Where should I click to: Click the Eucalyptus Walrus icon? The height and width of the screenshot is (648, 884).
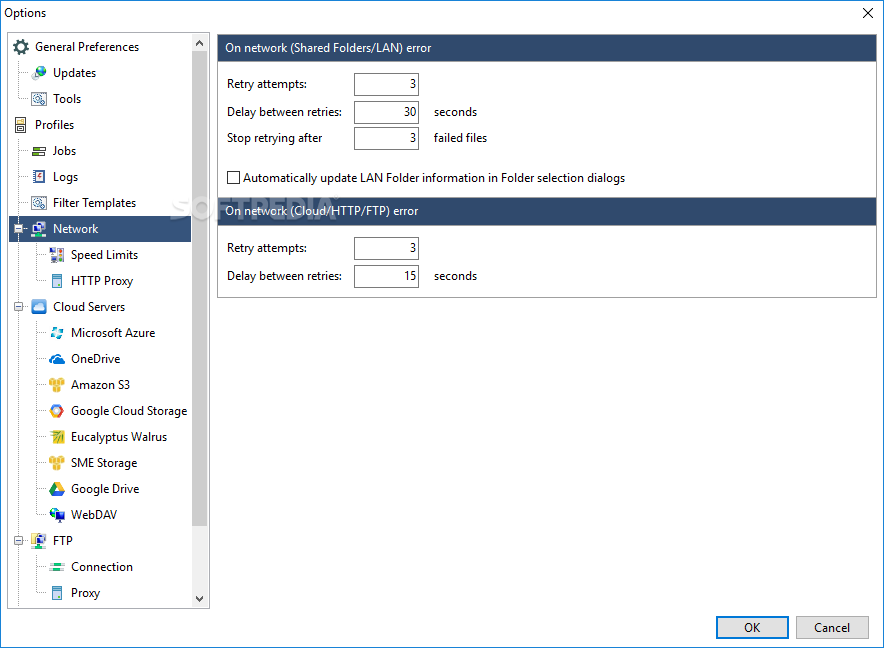57,437
